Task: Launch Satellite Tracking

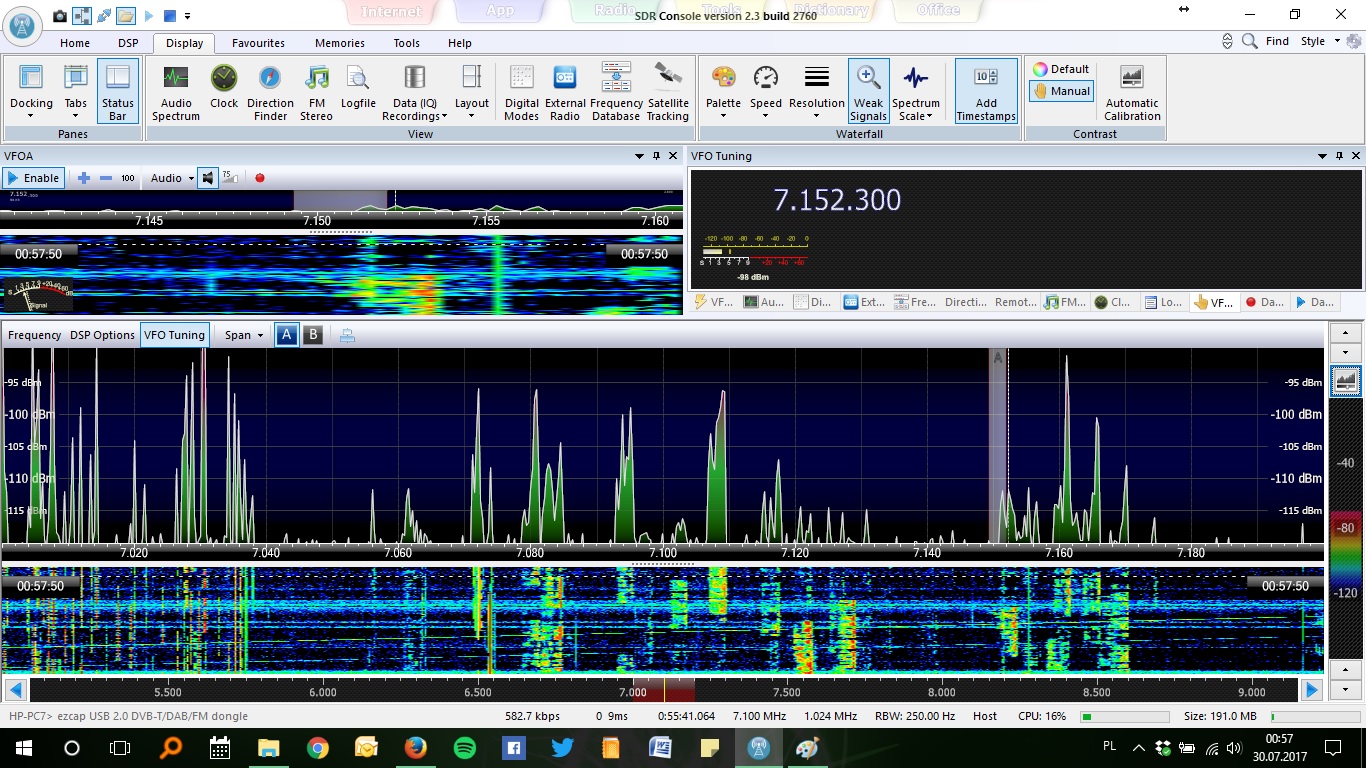Action: pos(668,92)
